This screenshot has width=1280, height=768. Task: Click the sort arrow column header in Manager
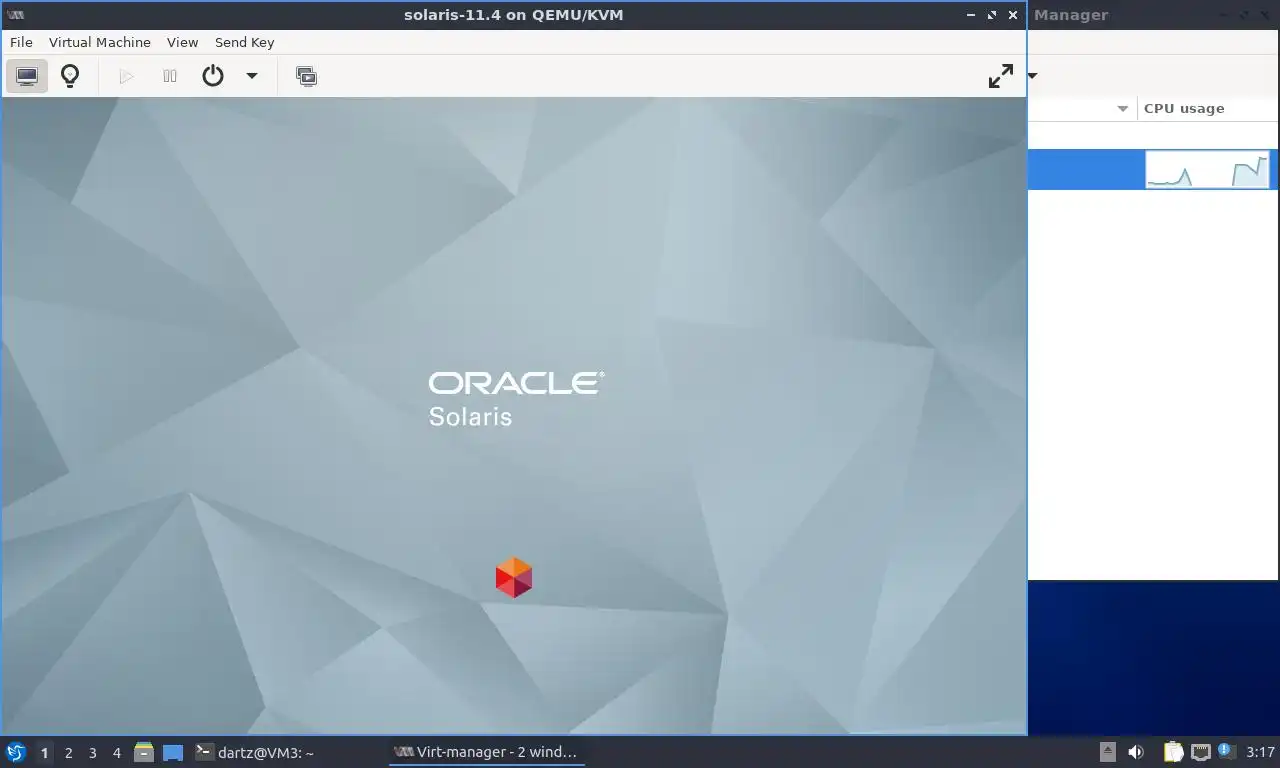tap(1122, 108)
